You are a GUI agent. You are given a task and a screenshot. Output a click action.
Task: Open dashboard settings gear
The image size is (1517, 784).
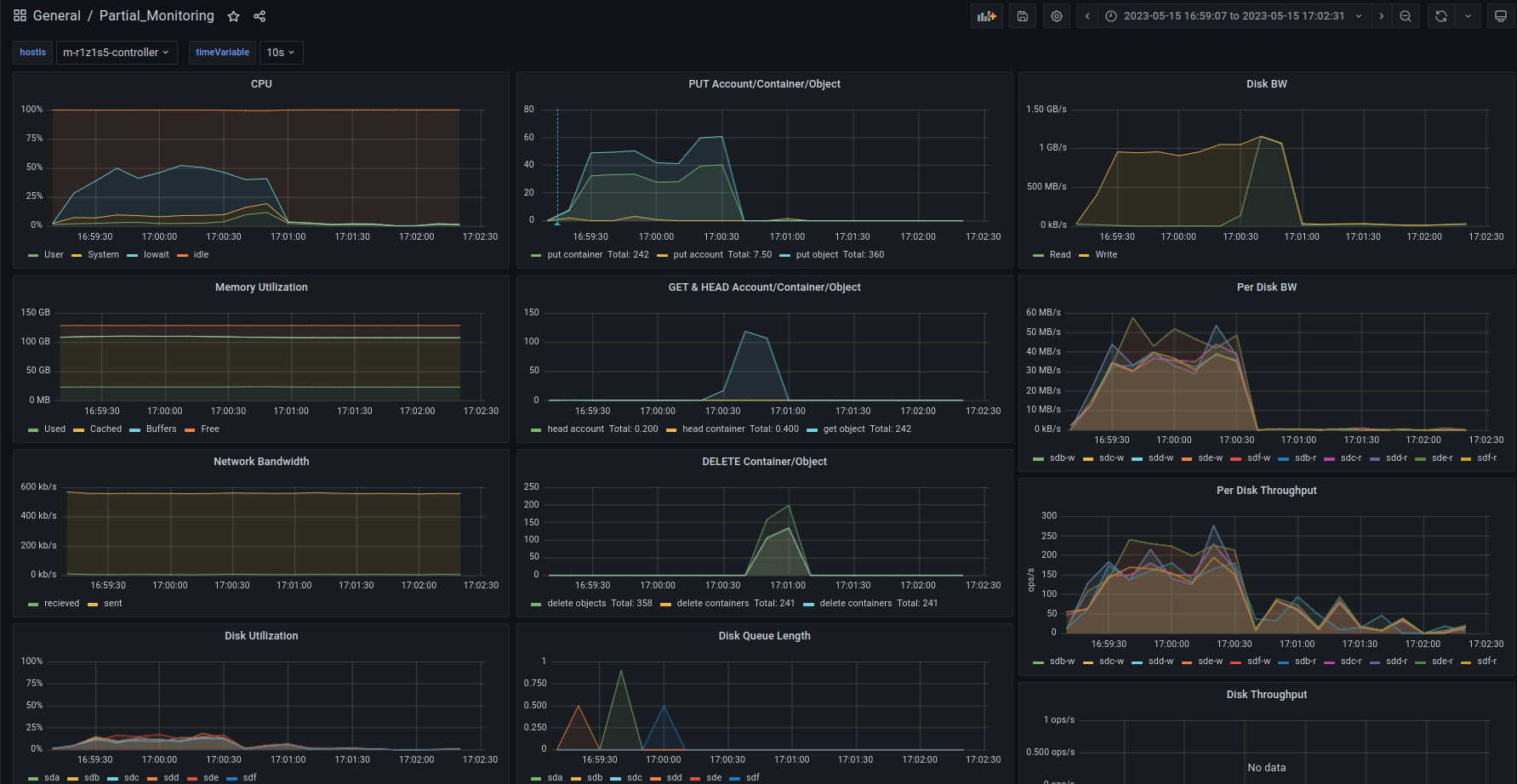pyautogui.click(x=1057, y=16)
